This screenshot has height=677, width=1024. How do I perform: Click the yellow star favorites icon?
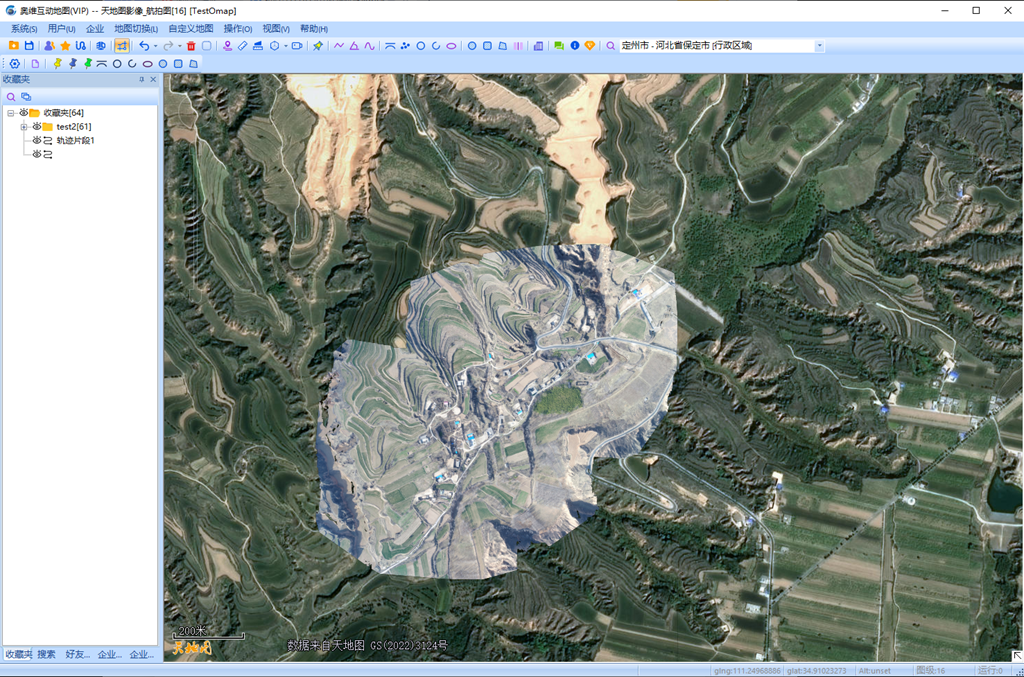65,46
